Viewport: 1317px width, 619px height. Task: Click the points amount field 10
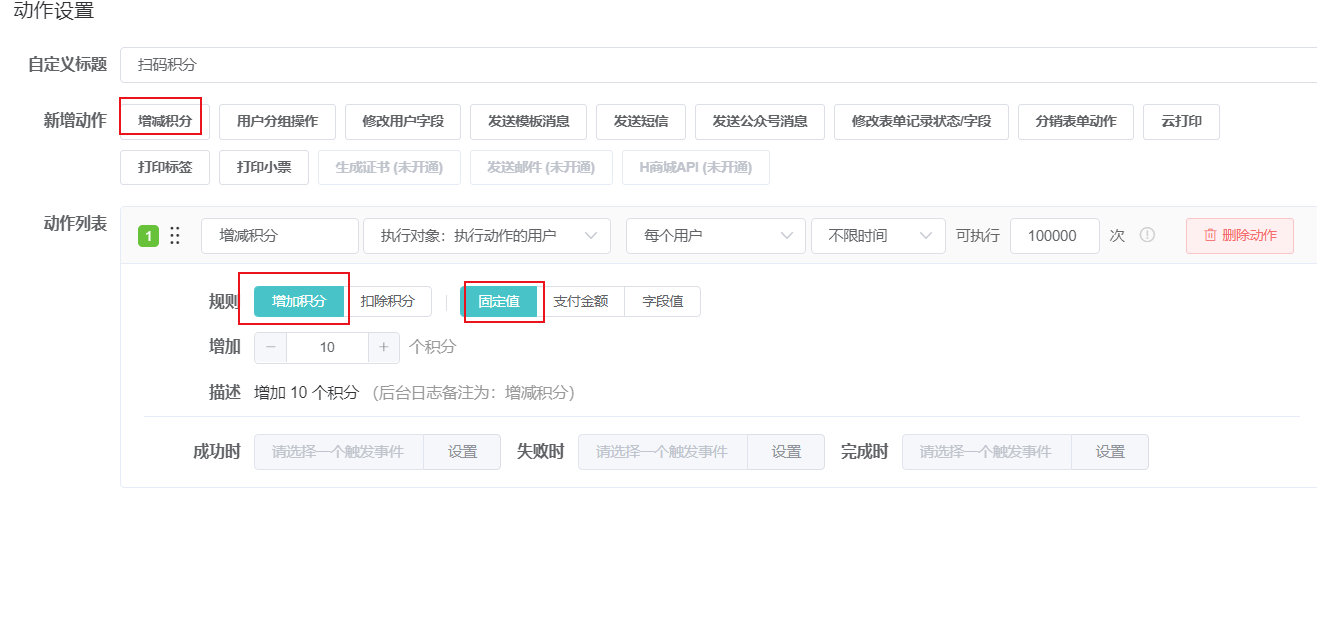[327, 348]
